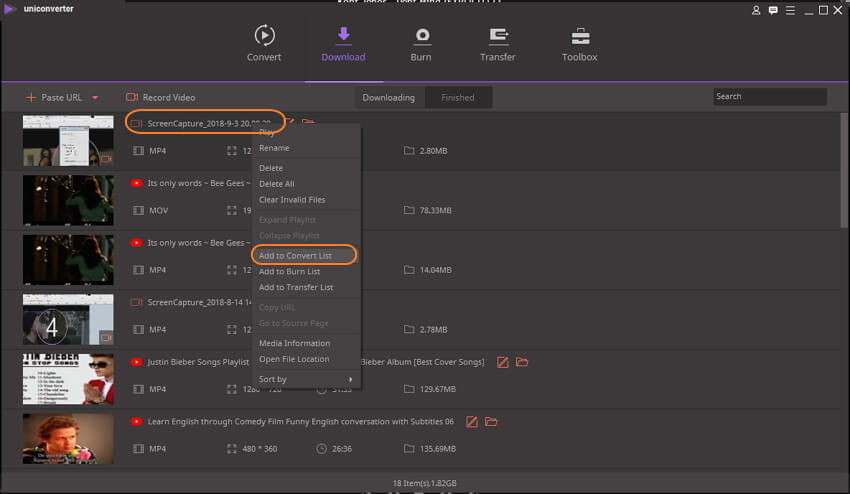Click film format icon beside MOV
850x494 pixels.
pyautogui.click(x=138, y=210)
